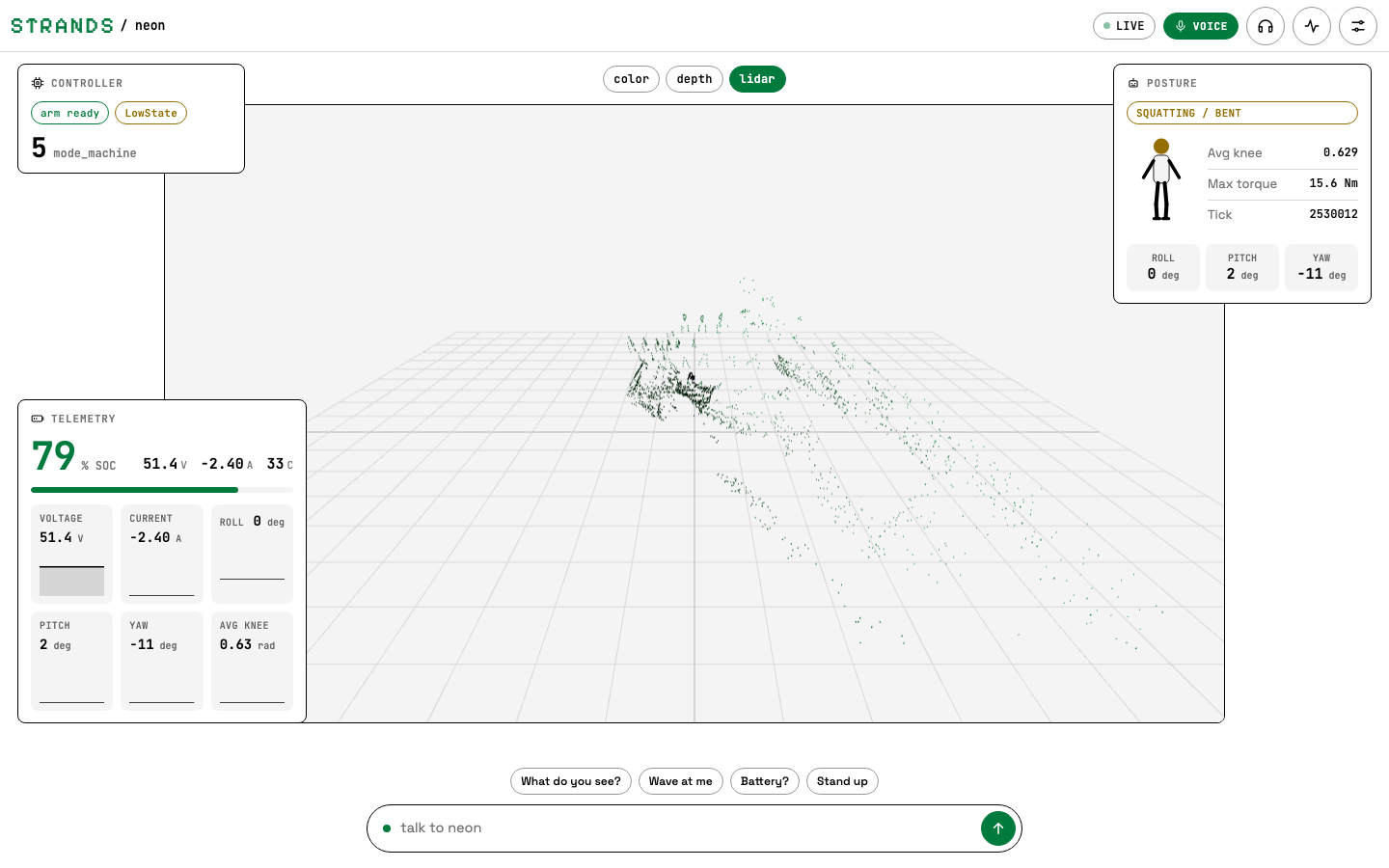Click the Telemetry battery icon
Image resolution: width=1389 pixels, height=868 pixels.
coord(38,419)
